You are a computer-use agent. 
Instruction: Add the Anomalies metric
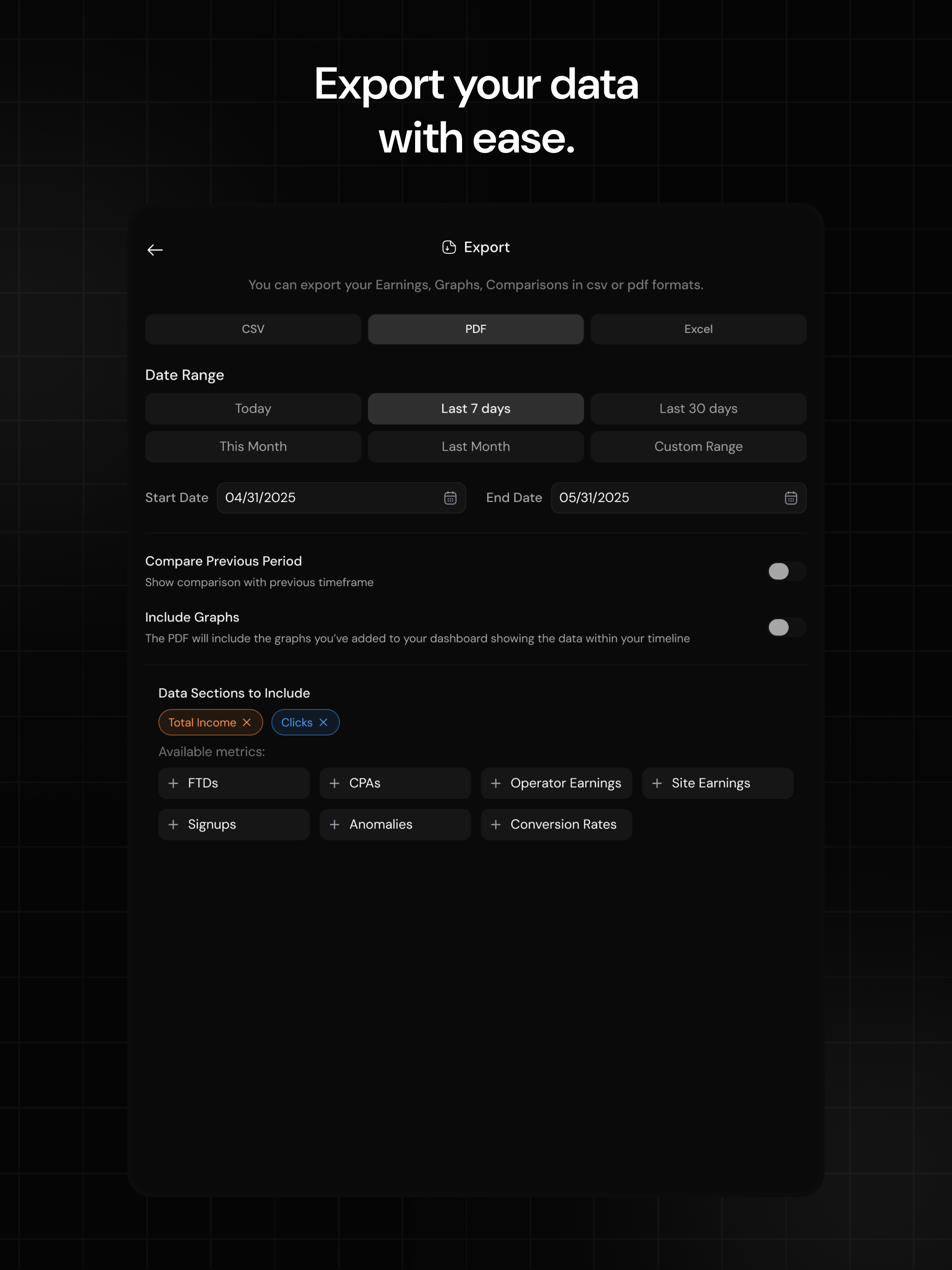[395, 825]
